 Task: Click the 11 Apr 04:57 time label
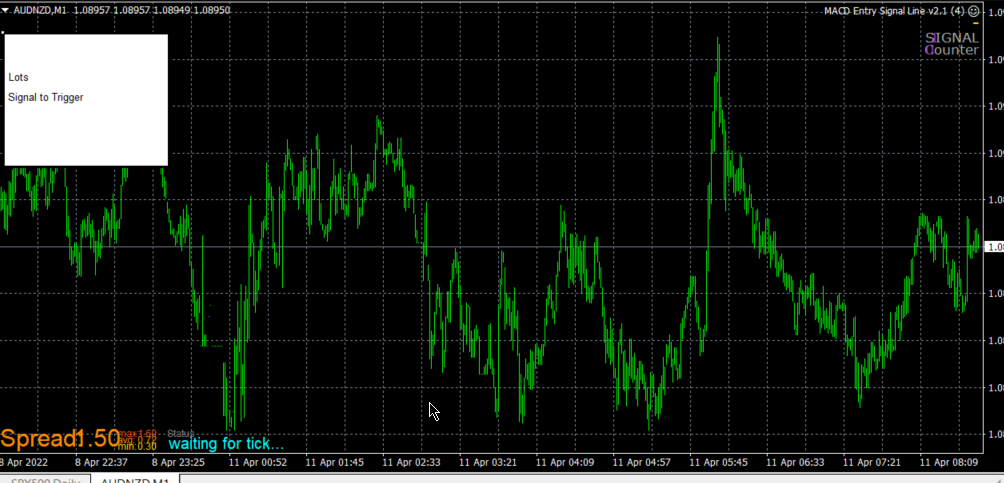coord(642,462)
